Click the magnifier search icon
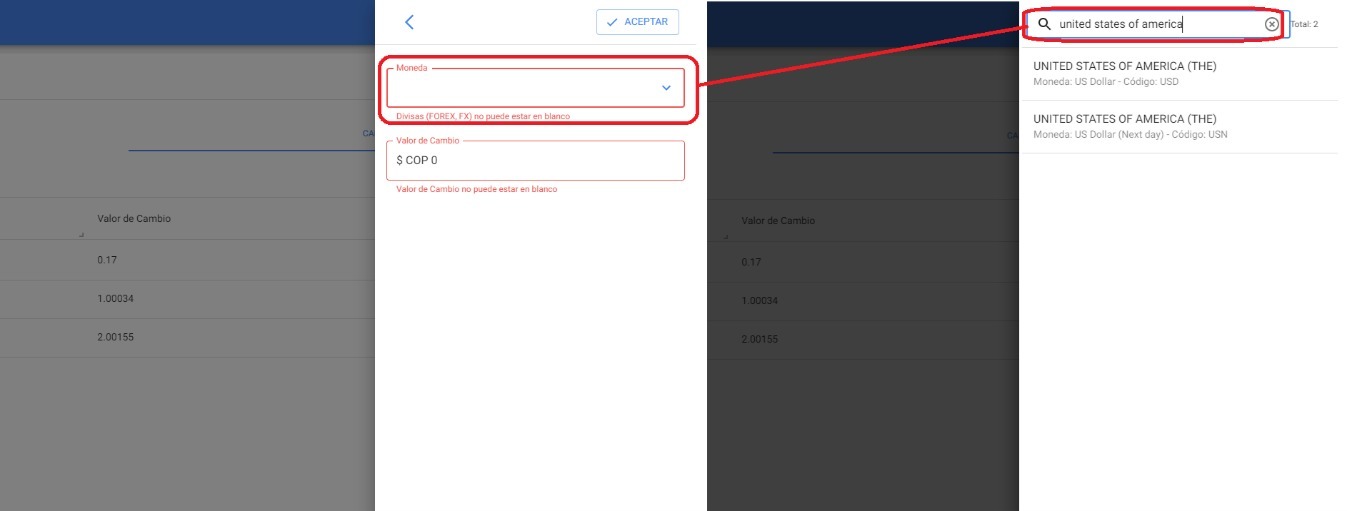This screenshot has height=511, width=1347. click(1044, 24)
